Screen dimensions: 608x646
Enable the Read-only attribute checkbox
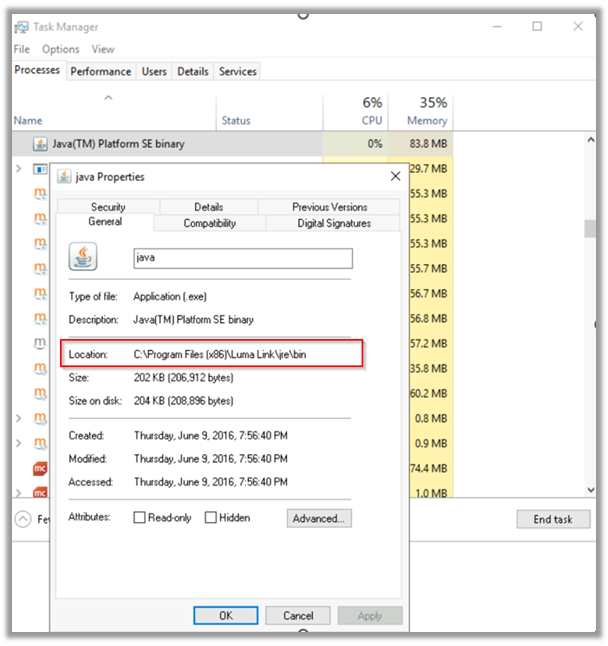pyautogui.click(x=140, y=517)
